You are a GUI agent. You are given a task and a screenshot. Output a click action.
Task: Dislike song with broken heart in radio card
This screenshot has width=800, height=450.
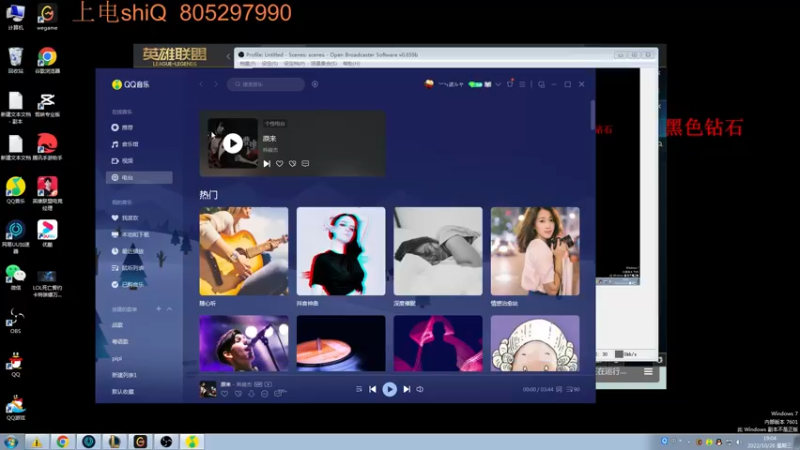292,164
